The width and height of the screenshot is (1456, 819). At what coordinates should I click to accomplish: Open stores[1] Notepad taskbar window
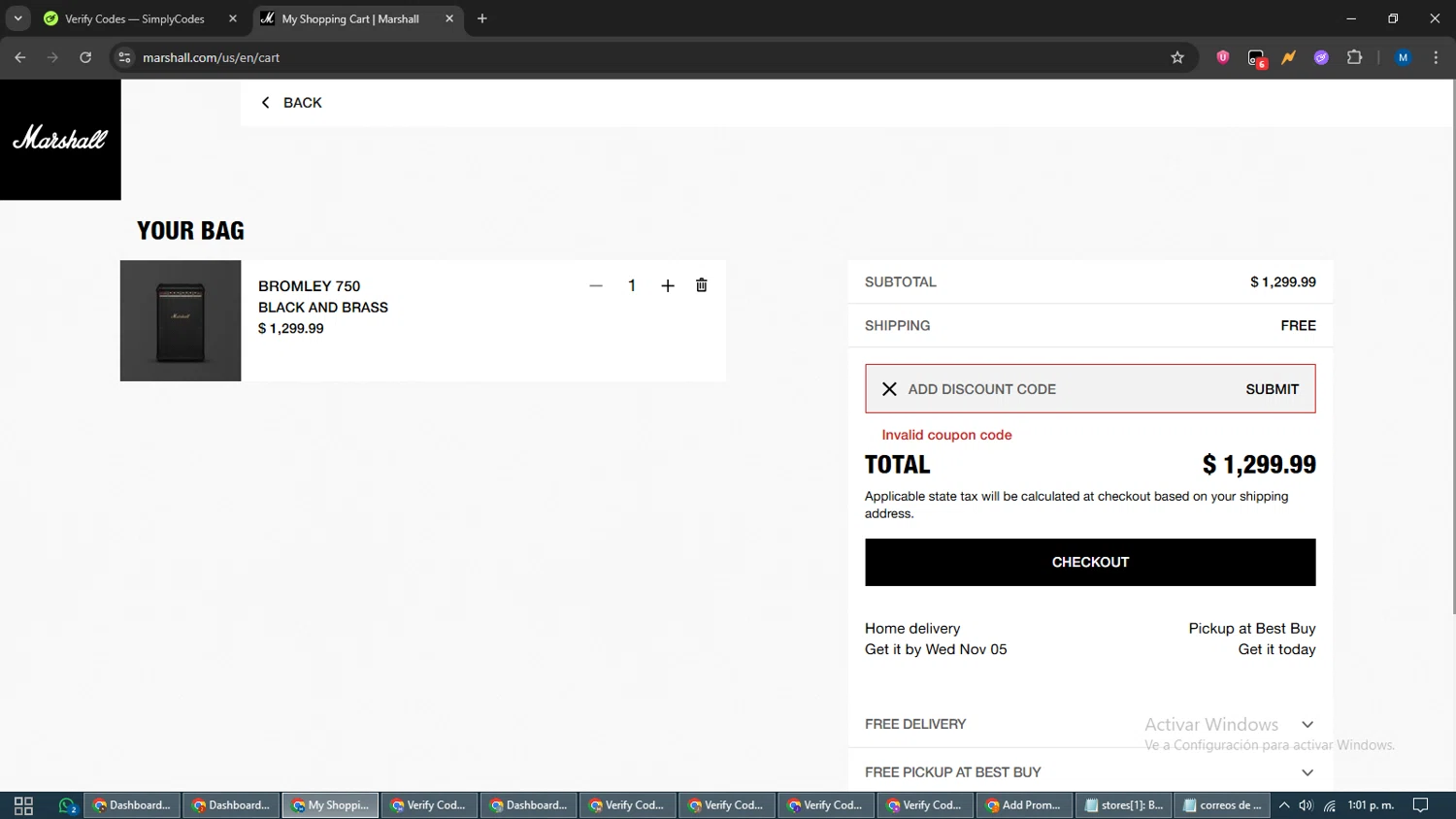1124,805
